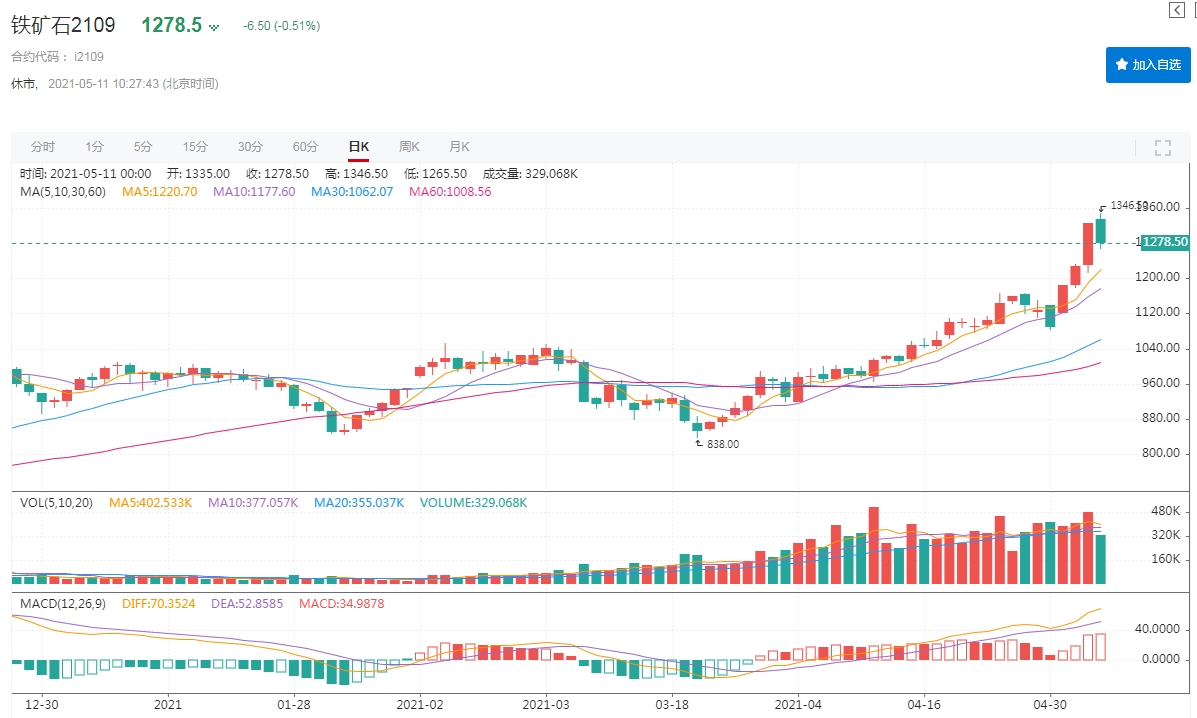This screenshot has width=1197, height=718.
Task: Click the MACD(12,26,9) indicator label
Action: click(63, 604)
